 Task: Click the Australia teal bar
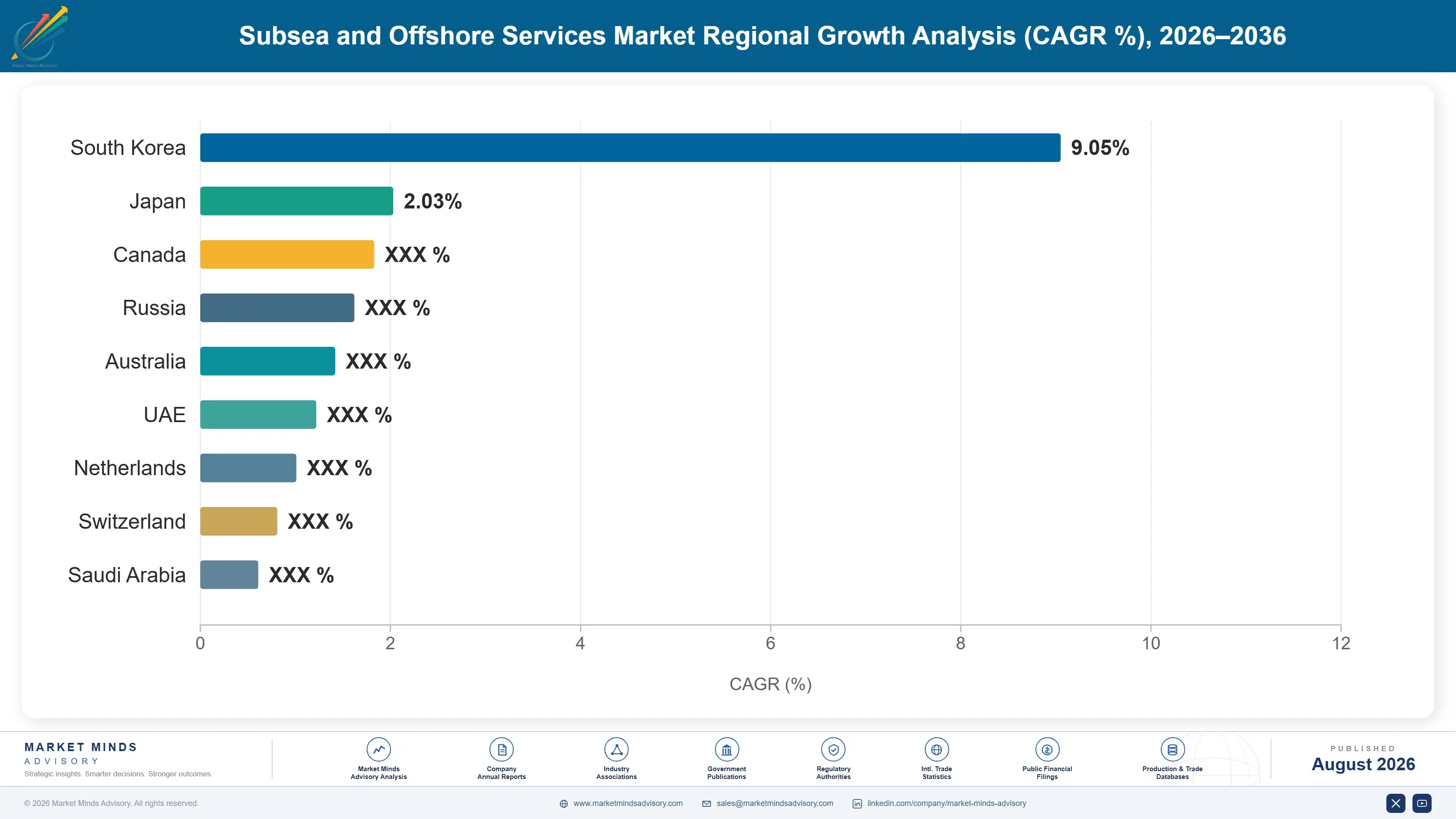click(x=267, y=362)
